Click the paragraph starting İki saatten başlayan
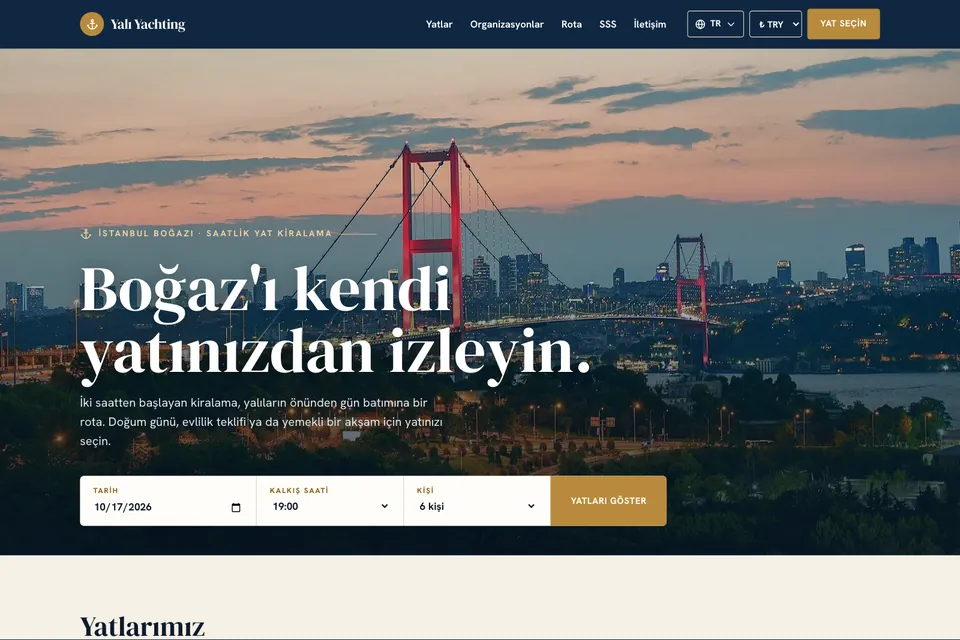Image resolution: width=960 pixels, height=640 pixels. (261, 422)
